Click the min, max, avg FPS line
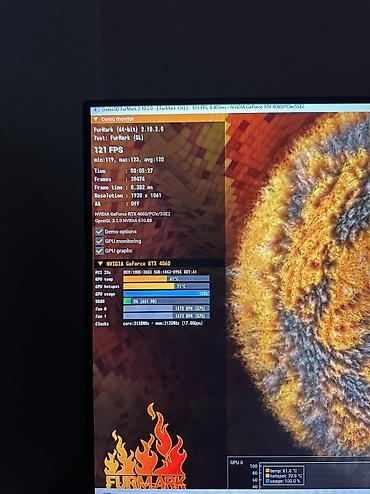This screenshot has width=370, height=494. click(129, 160)
